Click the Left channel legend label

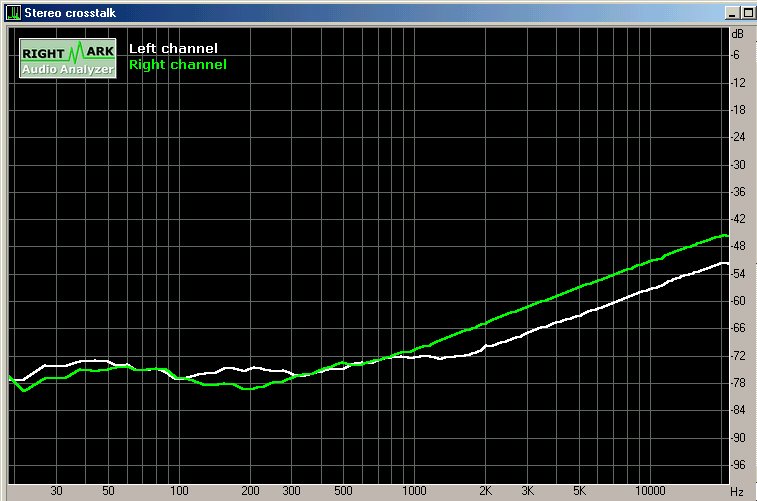point(173,48)
